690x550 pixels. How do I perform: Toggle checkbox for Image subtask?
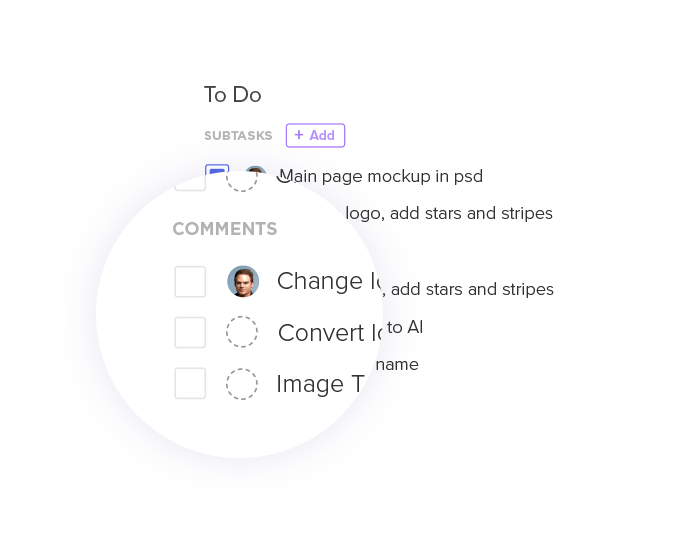click(190, 383)
